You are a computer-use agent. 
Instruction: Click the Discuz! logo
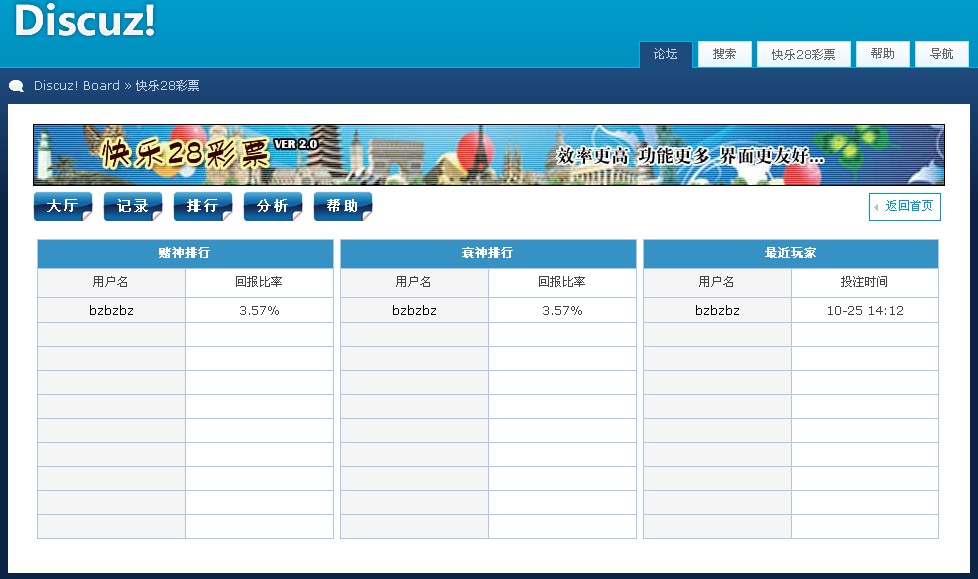(x=85, y=20)
